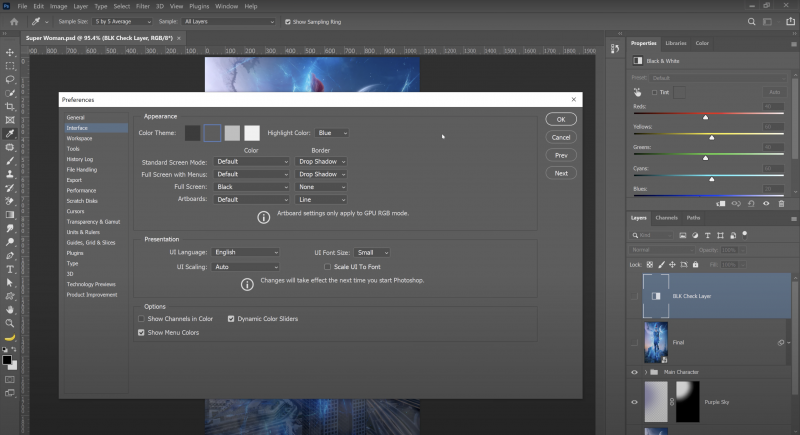This screenshot has height=435, width=800.
Task: Hide the Purple Sky layer
Action: (x=634, y=402)
